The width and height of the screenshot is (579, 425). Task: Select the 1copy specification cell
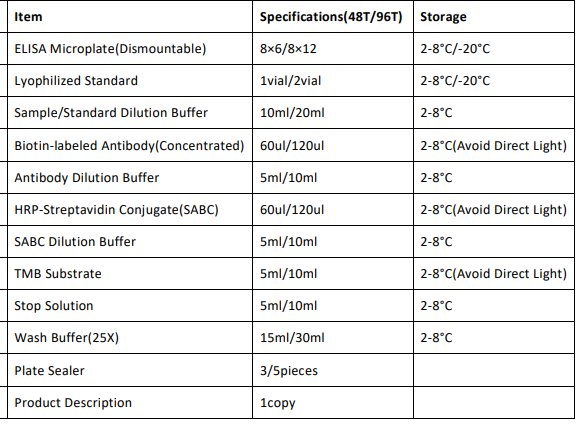click(x=333, y=403)
